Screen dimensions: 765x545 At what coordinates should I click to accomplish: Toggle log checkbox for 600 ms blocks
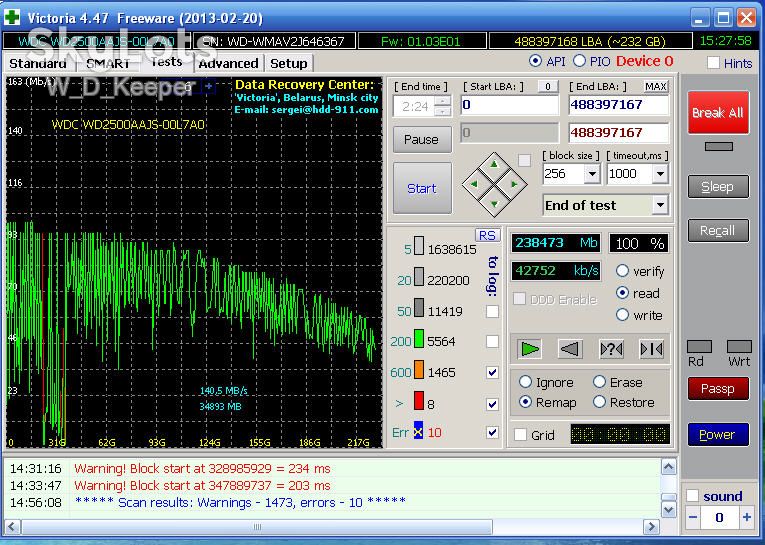pyautogui.click(x=493, y=372)
